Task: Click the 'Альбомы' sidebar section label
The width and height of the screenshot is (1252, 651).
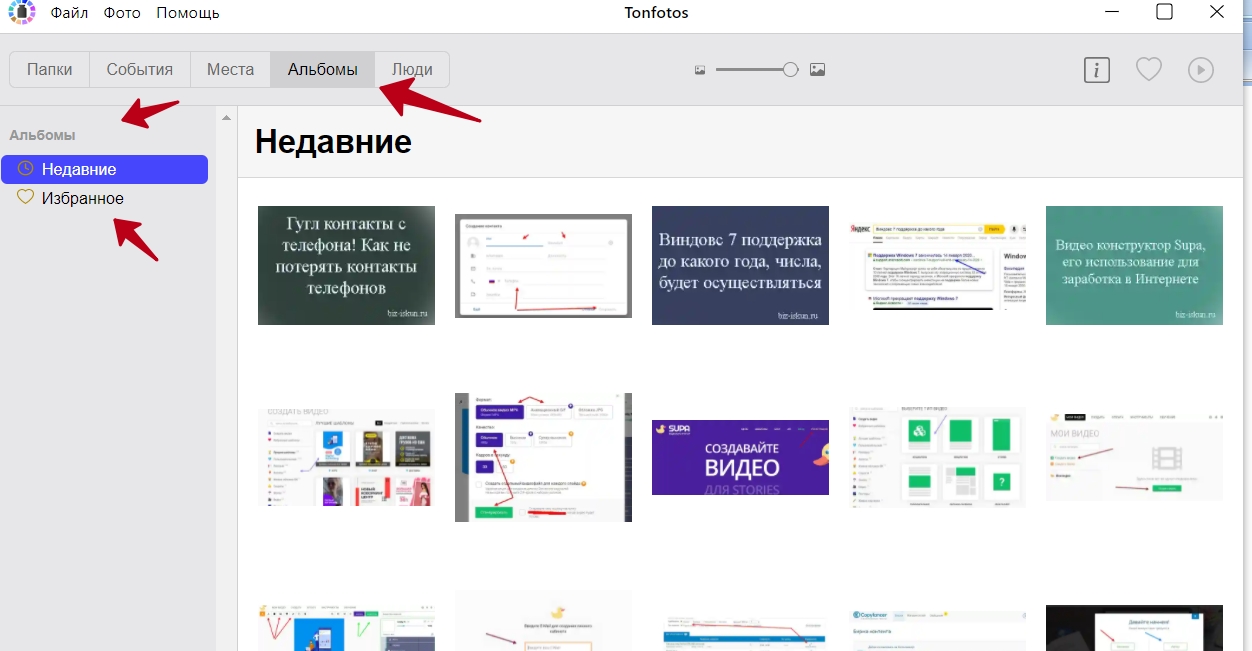Action: (x=42, y=135)
